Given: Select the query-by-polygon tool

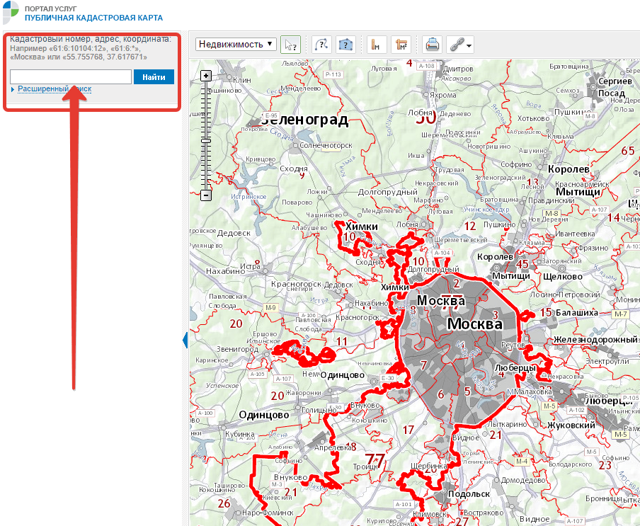Looking at the screenshot, I should tap(345, 44).
